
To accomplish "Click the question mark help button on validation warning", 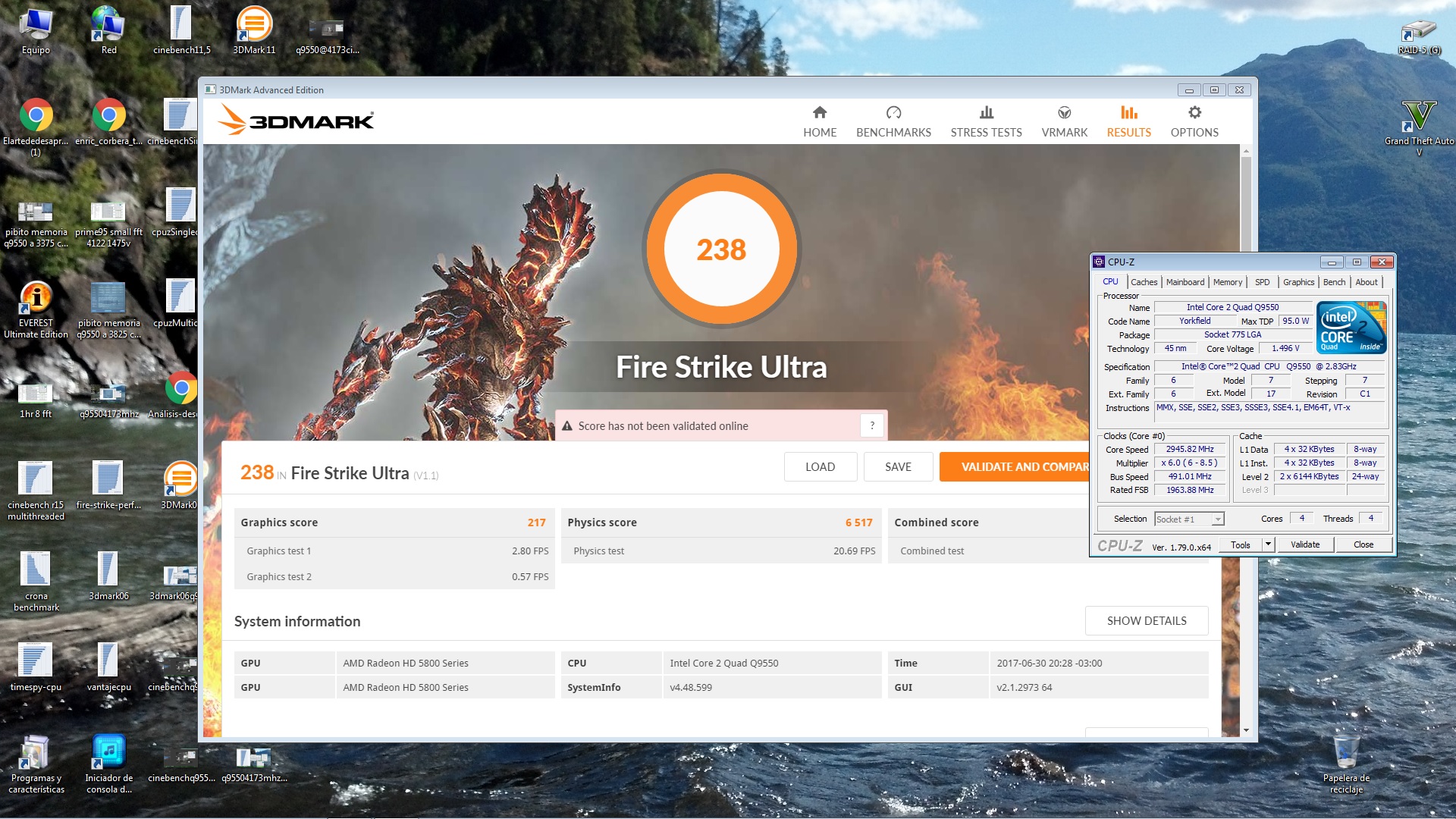I will (872, 425).
